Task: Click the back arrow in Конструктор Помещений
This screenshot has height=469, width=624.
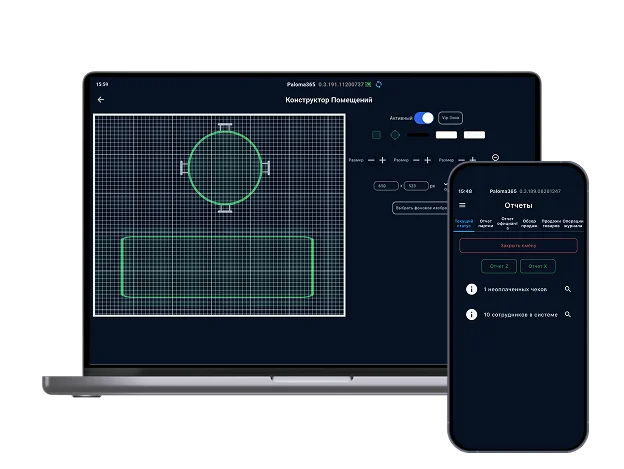Action: (x=100, y=100)
